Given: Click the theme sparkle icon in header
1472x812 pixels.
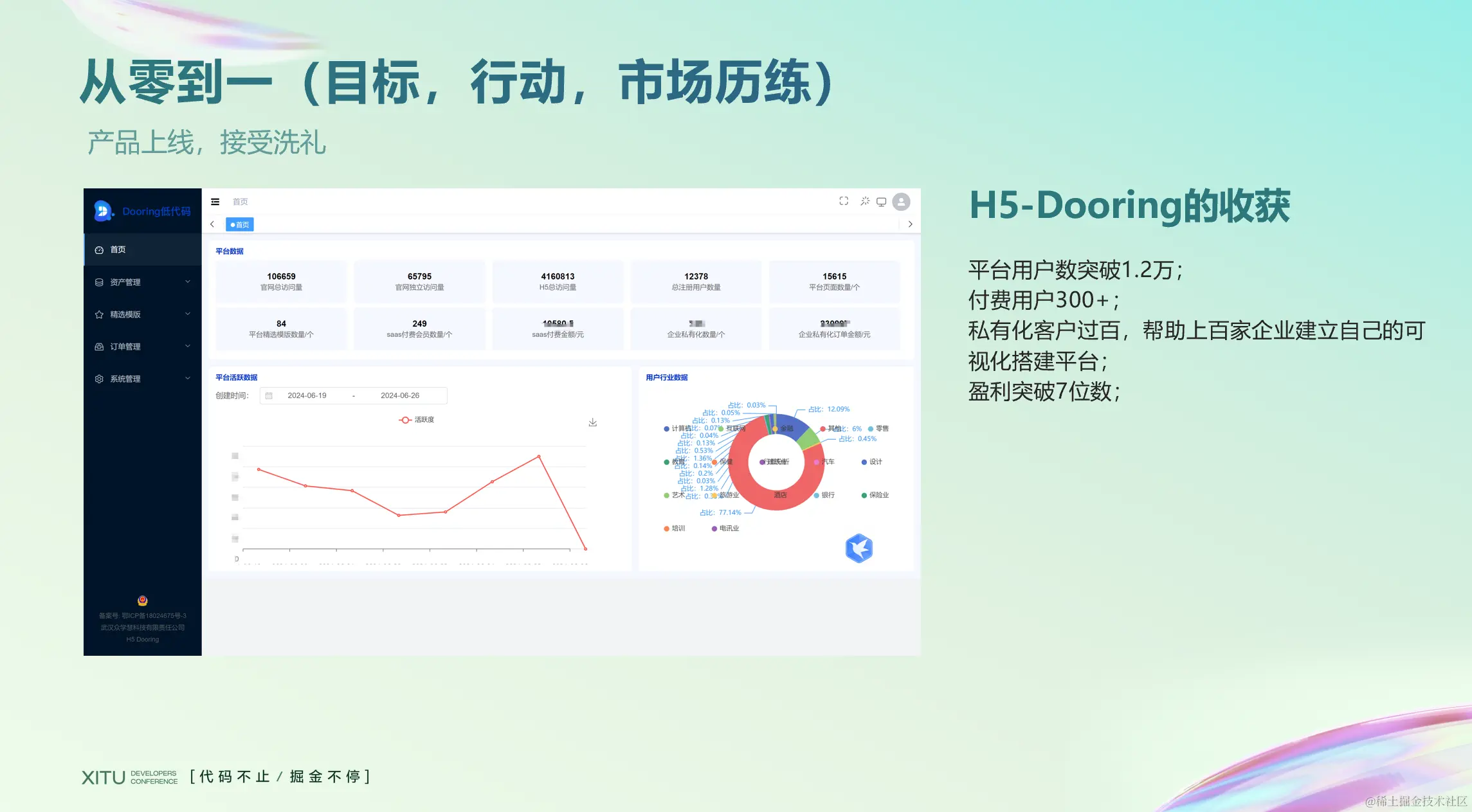Looking at the screenshot, I should click(865, 201).
